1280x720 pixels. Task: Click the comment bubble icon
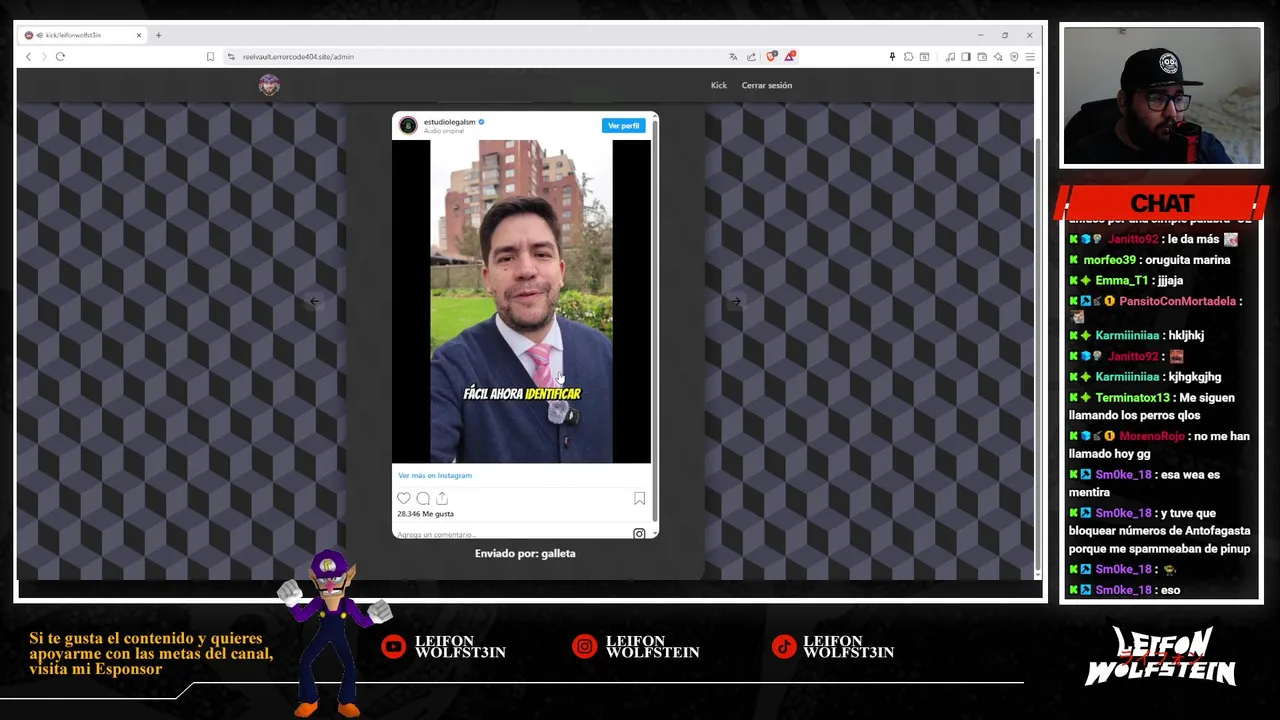(423, 498)
